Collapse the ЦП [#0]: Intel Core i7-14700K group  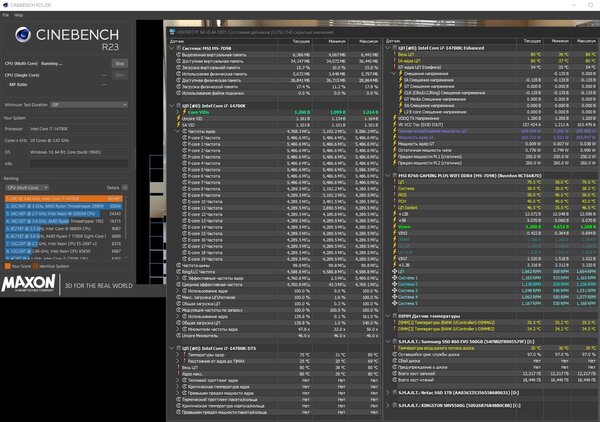point(172,106)
